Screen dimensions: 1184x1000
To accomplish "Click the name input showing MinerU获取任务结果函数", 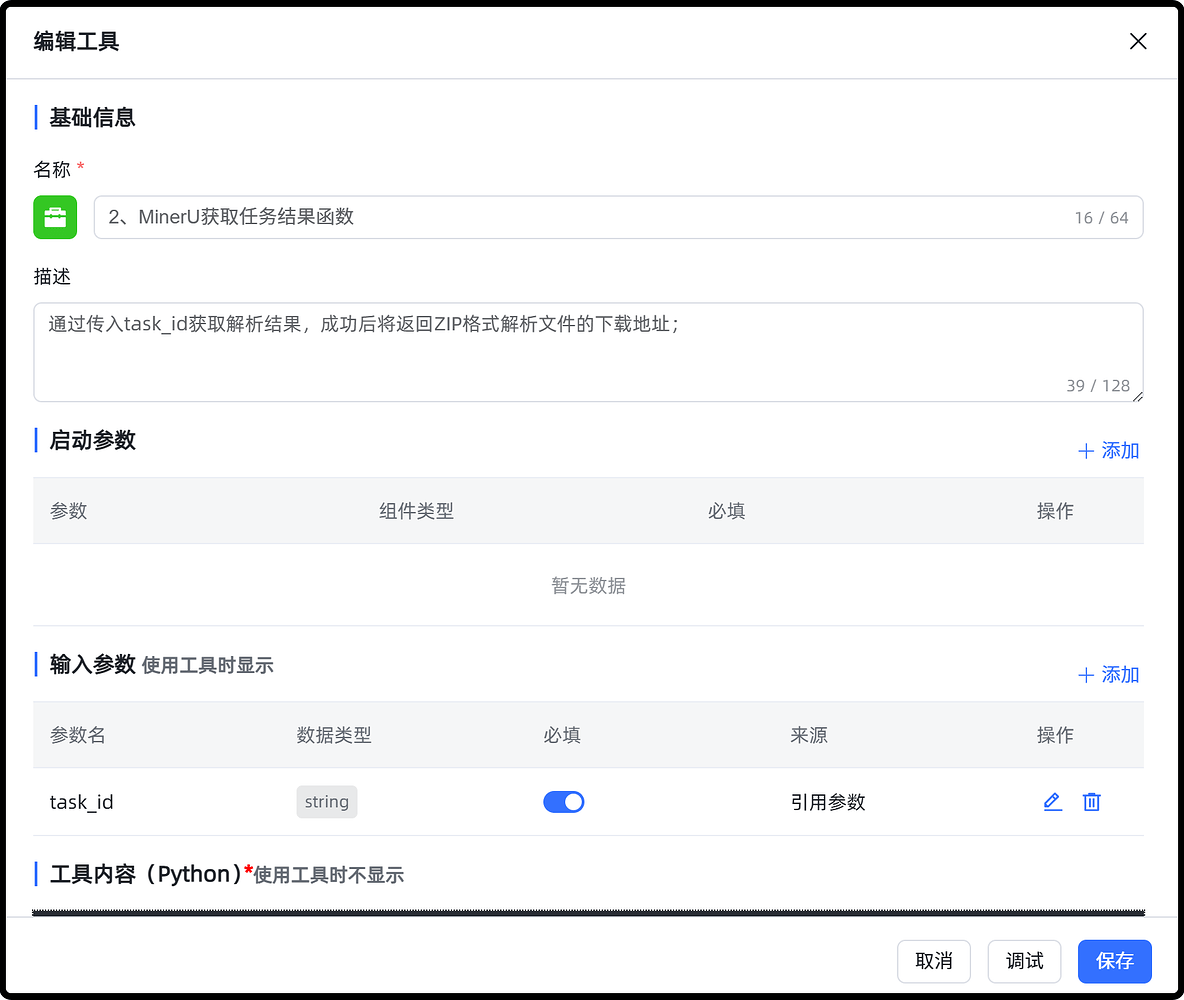I will click(x=500, y=217).
